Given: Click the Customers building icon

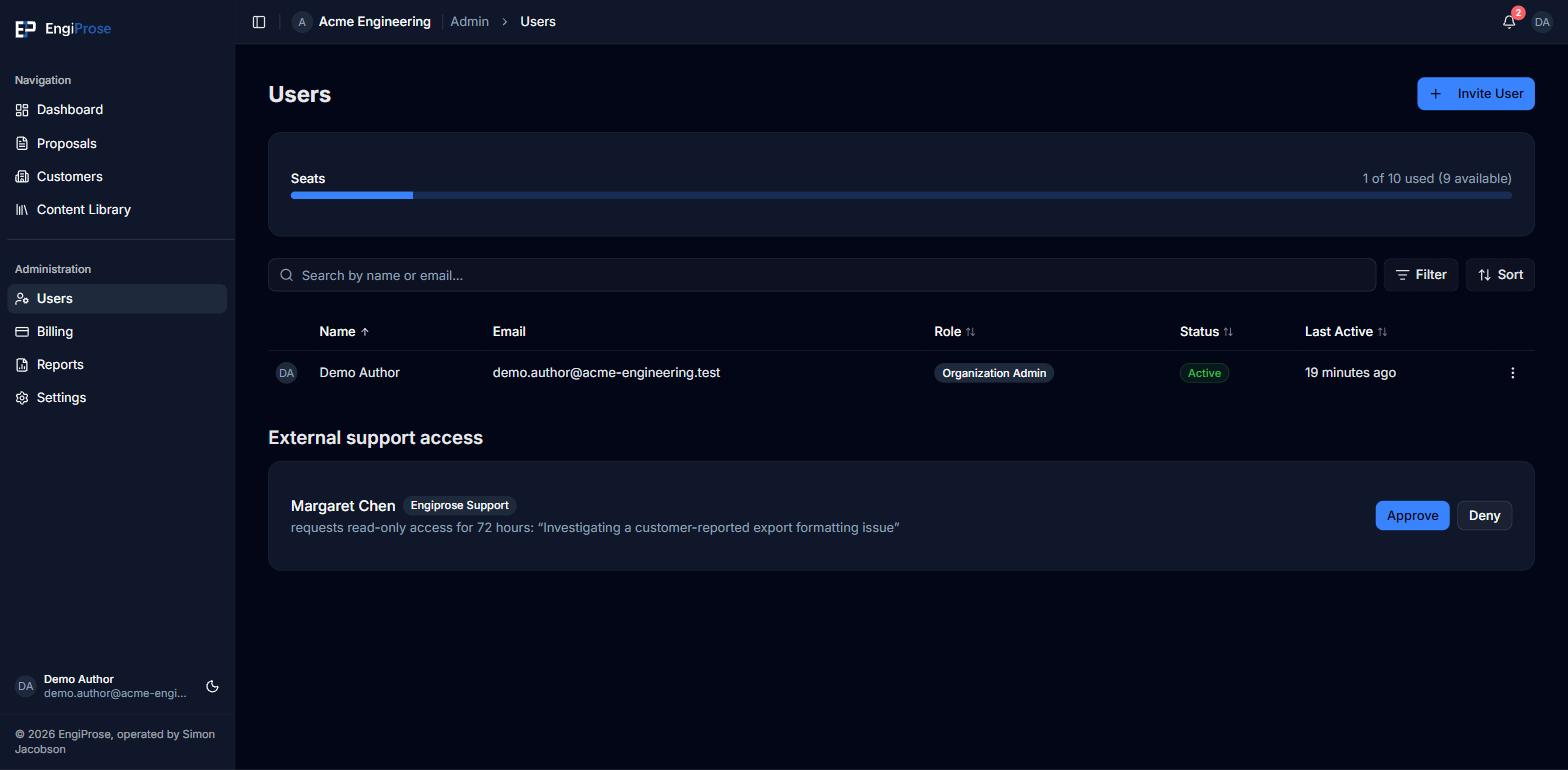Looking at the screenshot, I should pyautogui.click(x=22, y=177).
